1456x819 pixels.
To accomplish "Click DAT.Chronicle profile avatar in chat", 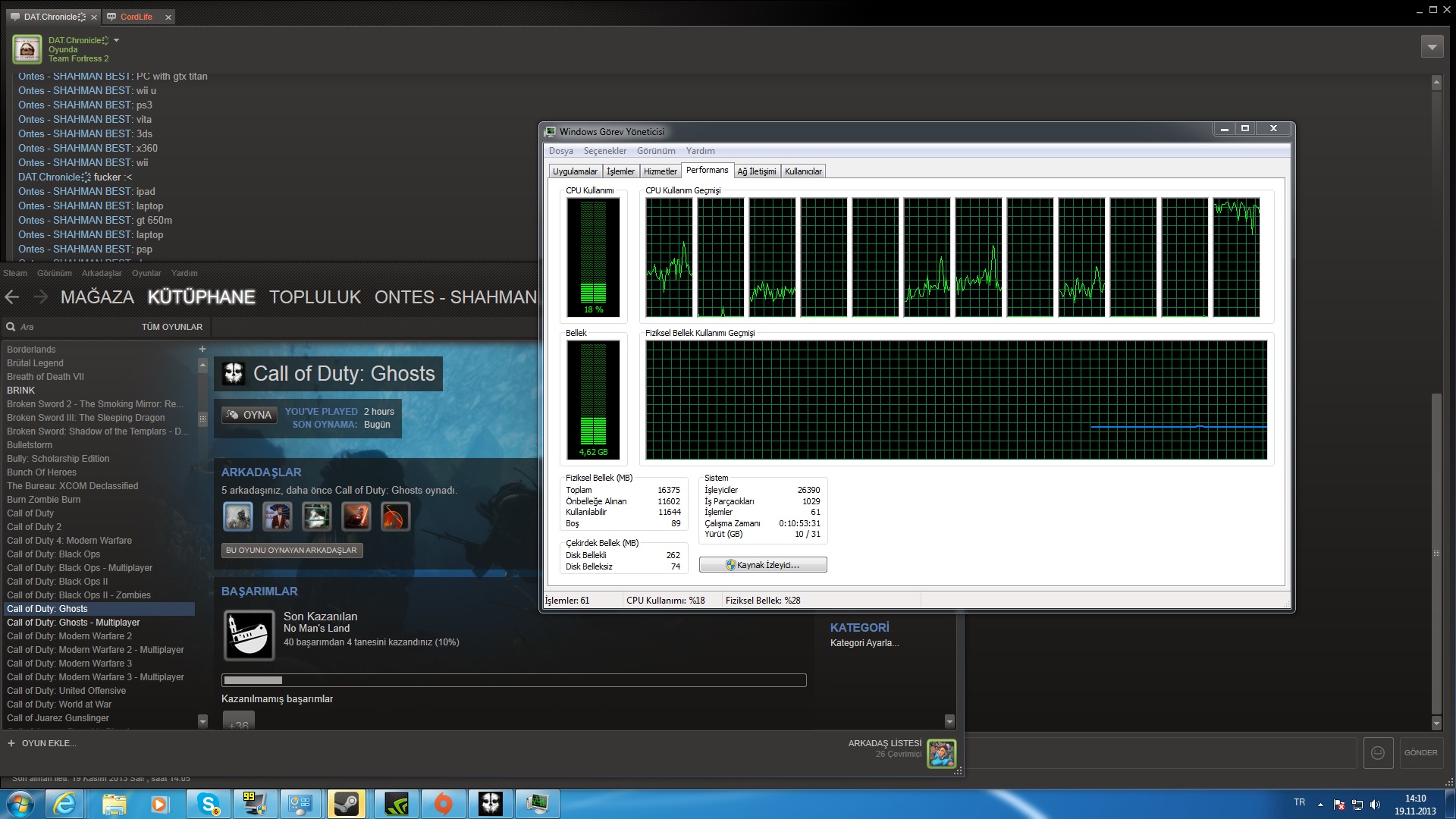I will (27, 49).
